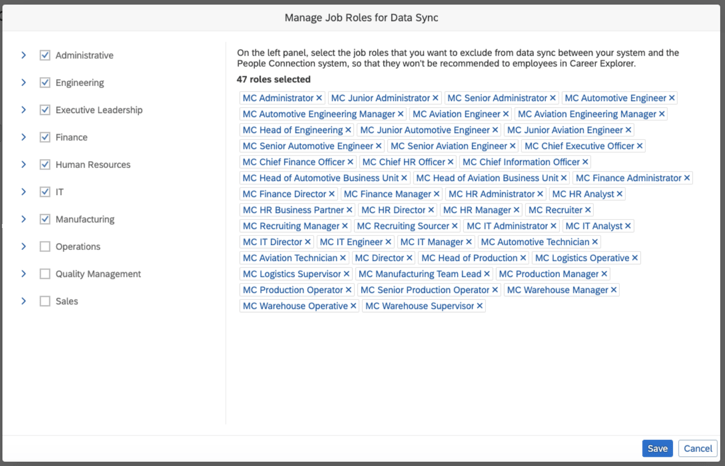Remove the MC Chief Executive Officer token
Image resolution: width=725 pixels, height=466 pixels.
640,146
